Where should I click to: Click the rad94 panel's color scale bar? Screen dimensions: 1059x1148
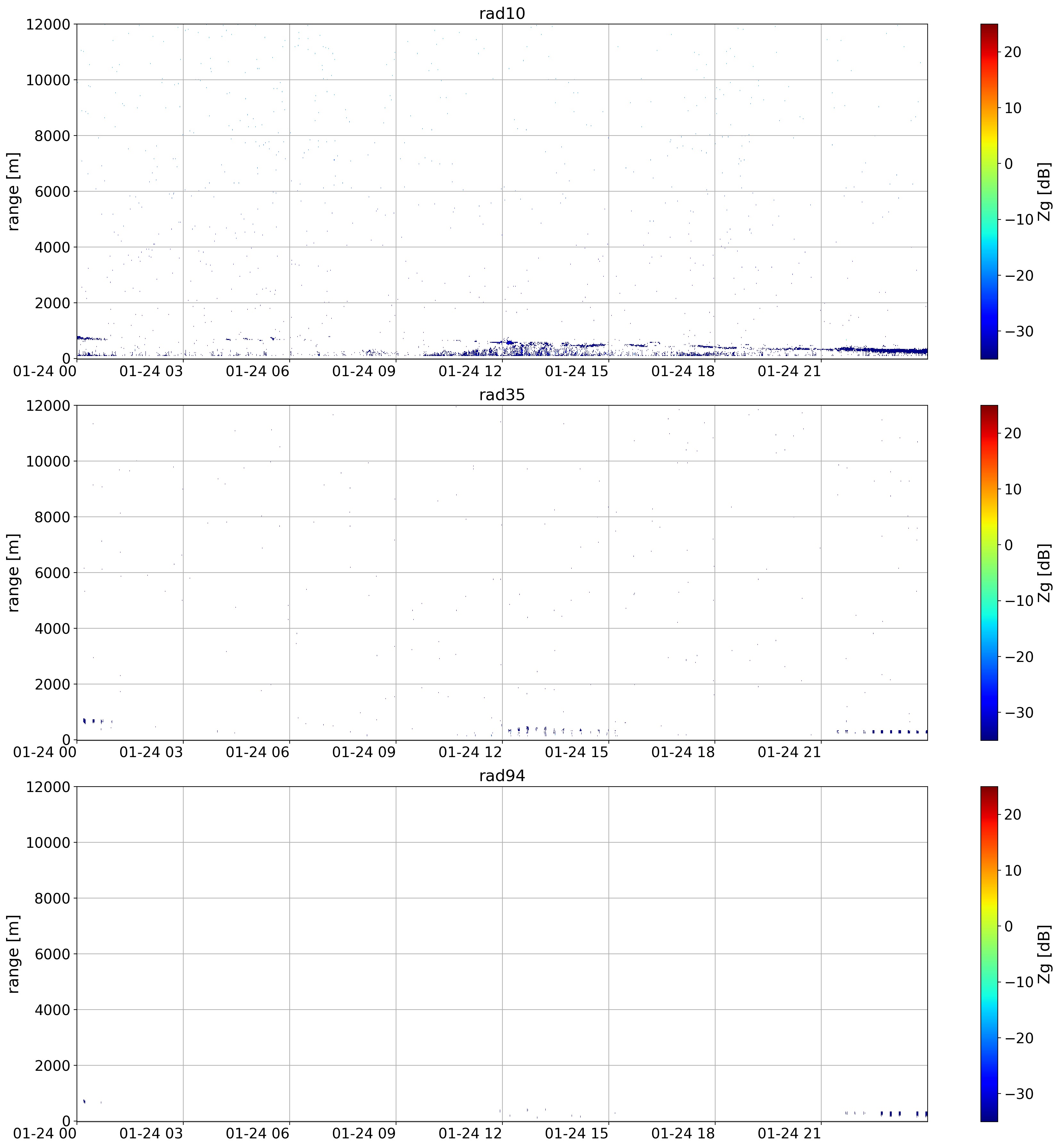tap(989, 954)
